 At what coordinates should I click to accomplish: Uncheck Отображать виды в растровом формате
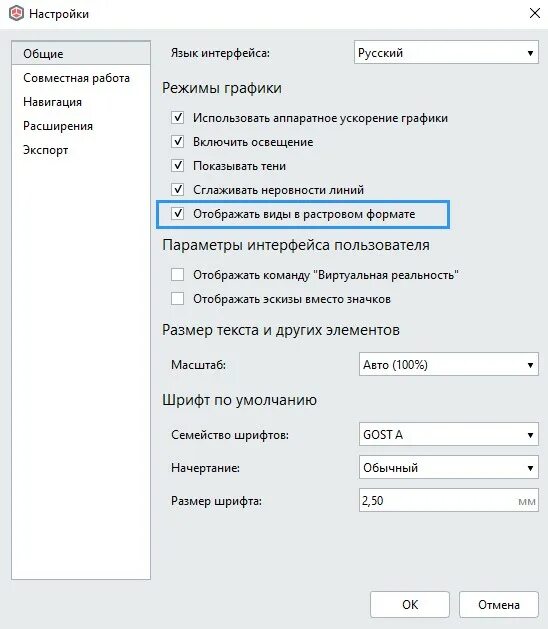click(177, 213)
